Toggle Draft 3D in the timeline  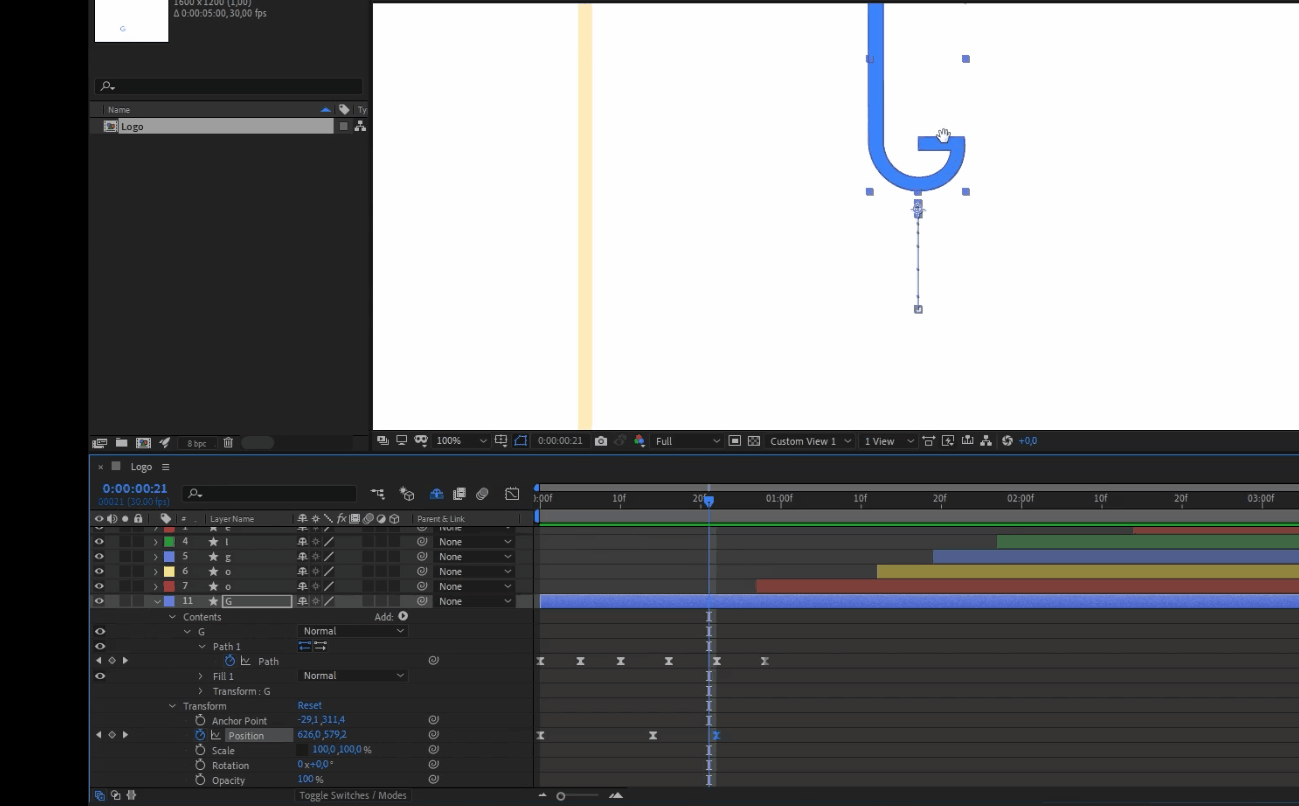[x=407, y=494]
